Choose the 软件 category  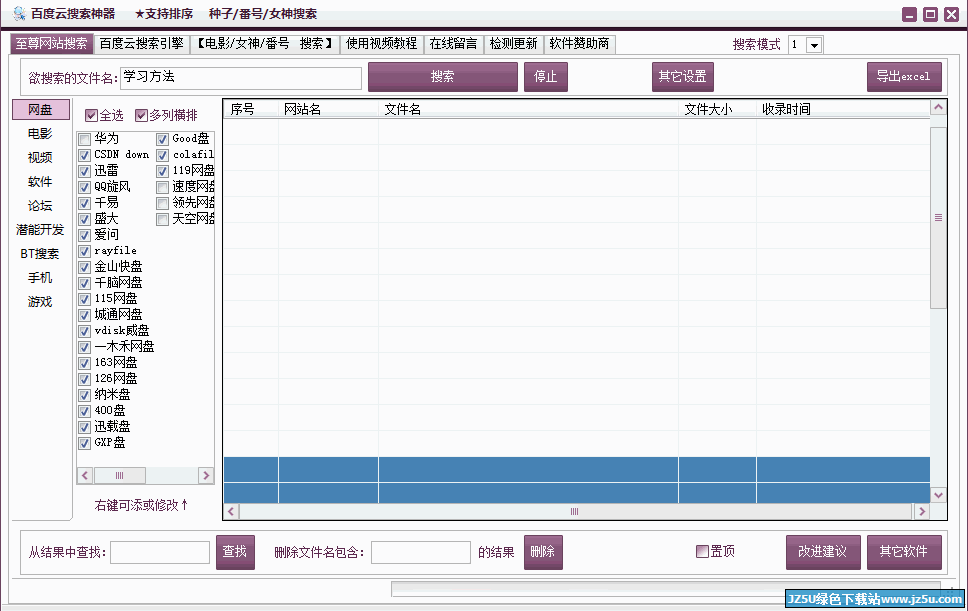[40, 182]
